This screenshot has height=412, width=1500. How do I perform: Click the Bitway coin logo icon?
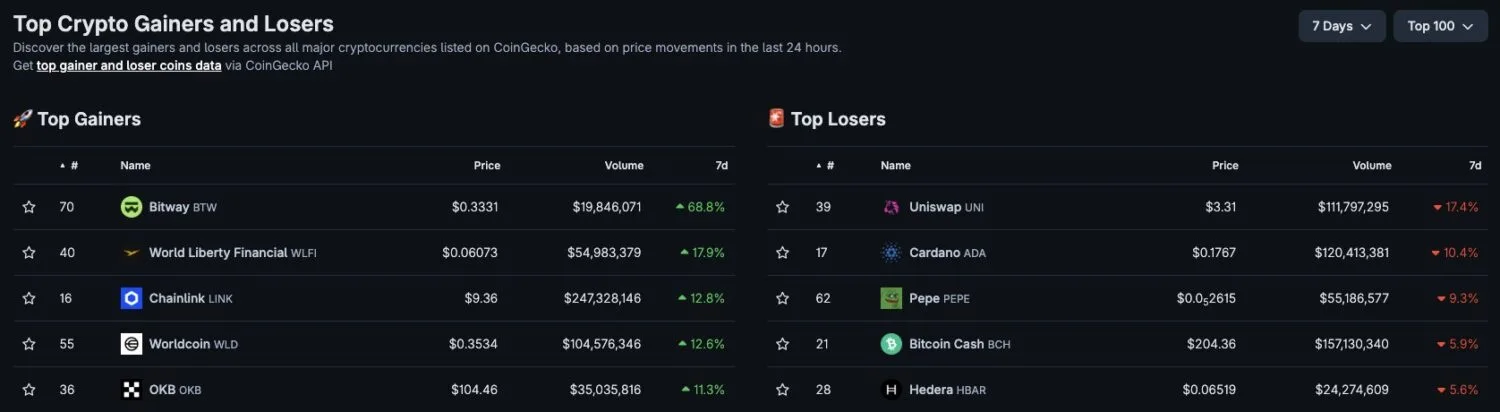(x=131, y=207)
